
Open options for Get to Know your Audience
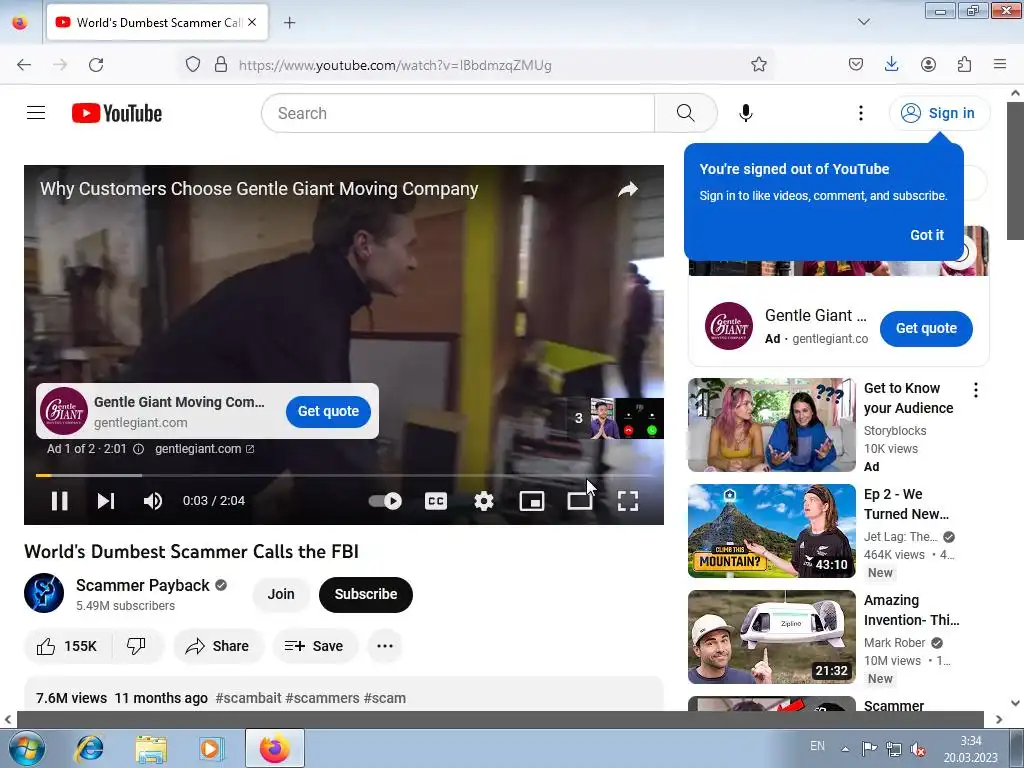coord(976,390)
